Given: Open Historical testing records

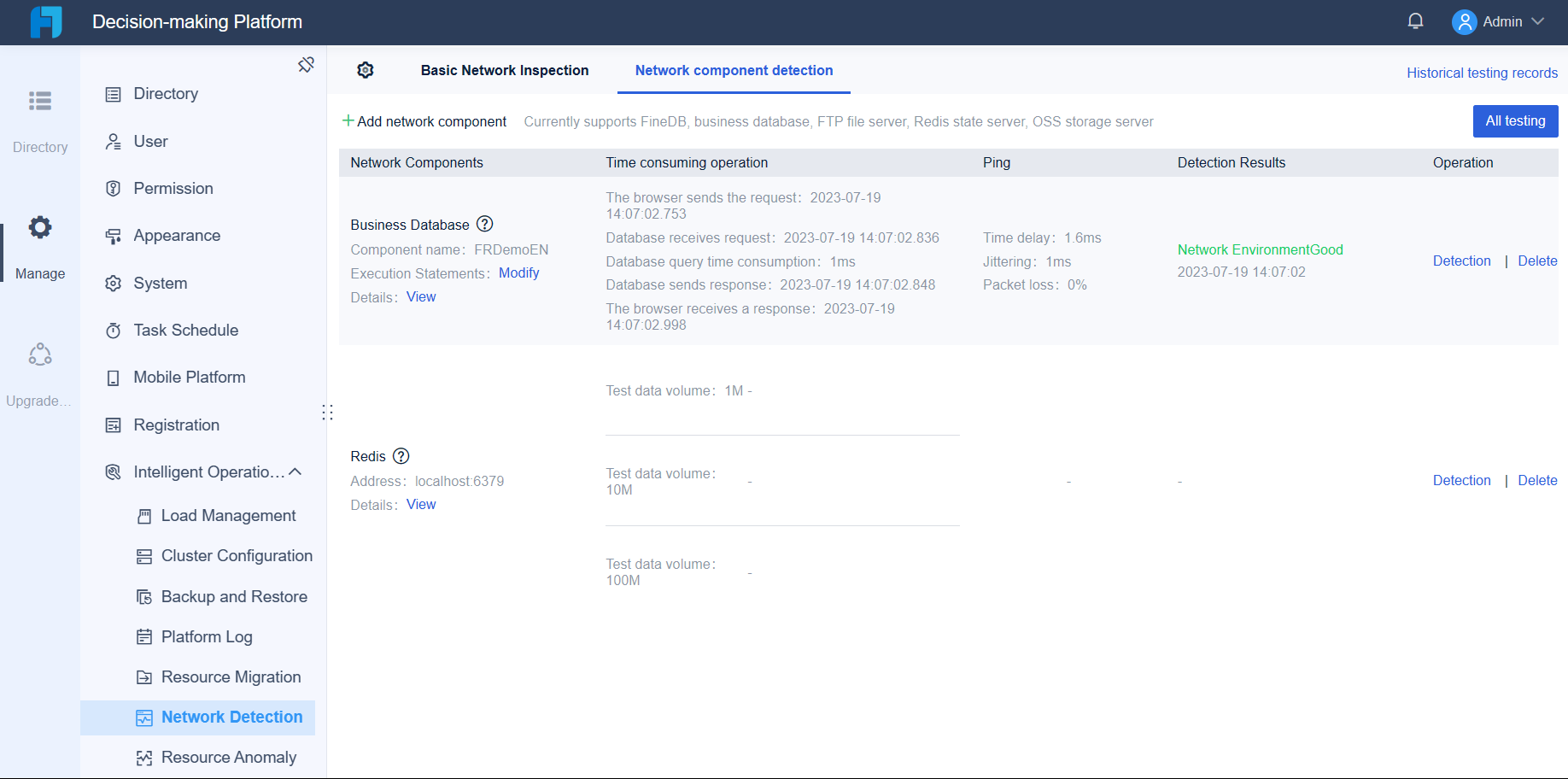Looking at the screenshot, I should 1482,73.
